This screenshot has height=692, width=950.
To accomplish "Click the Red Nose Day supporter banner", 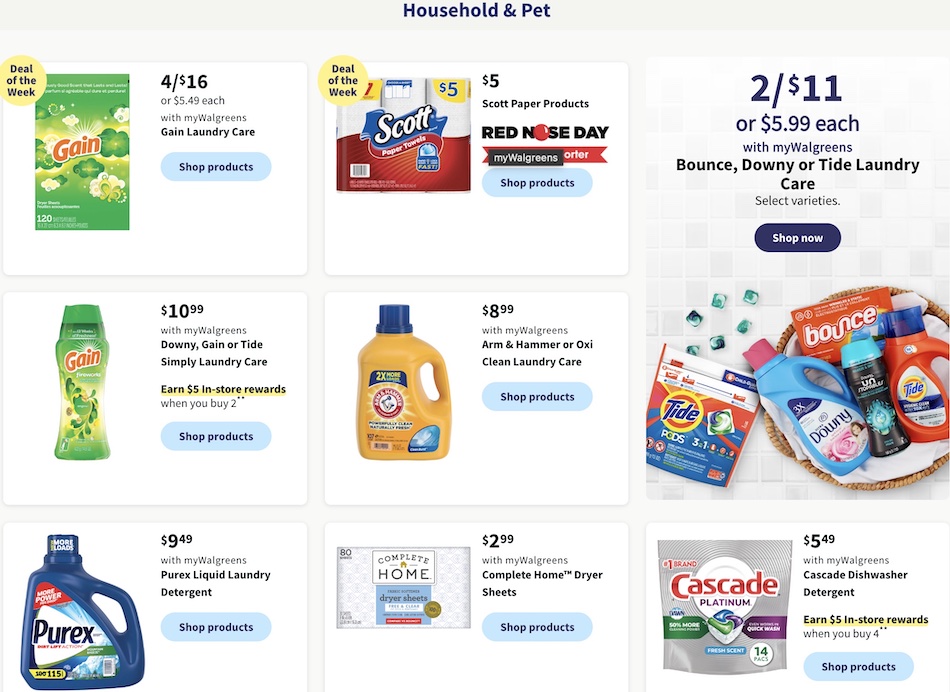I will point(545,144).
